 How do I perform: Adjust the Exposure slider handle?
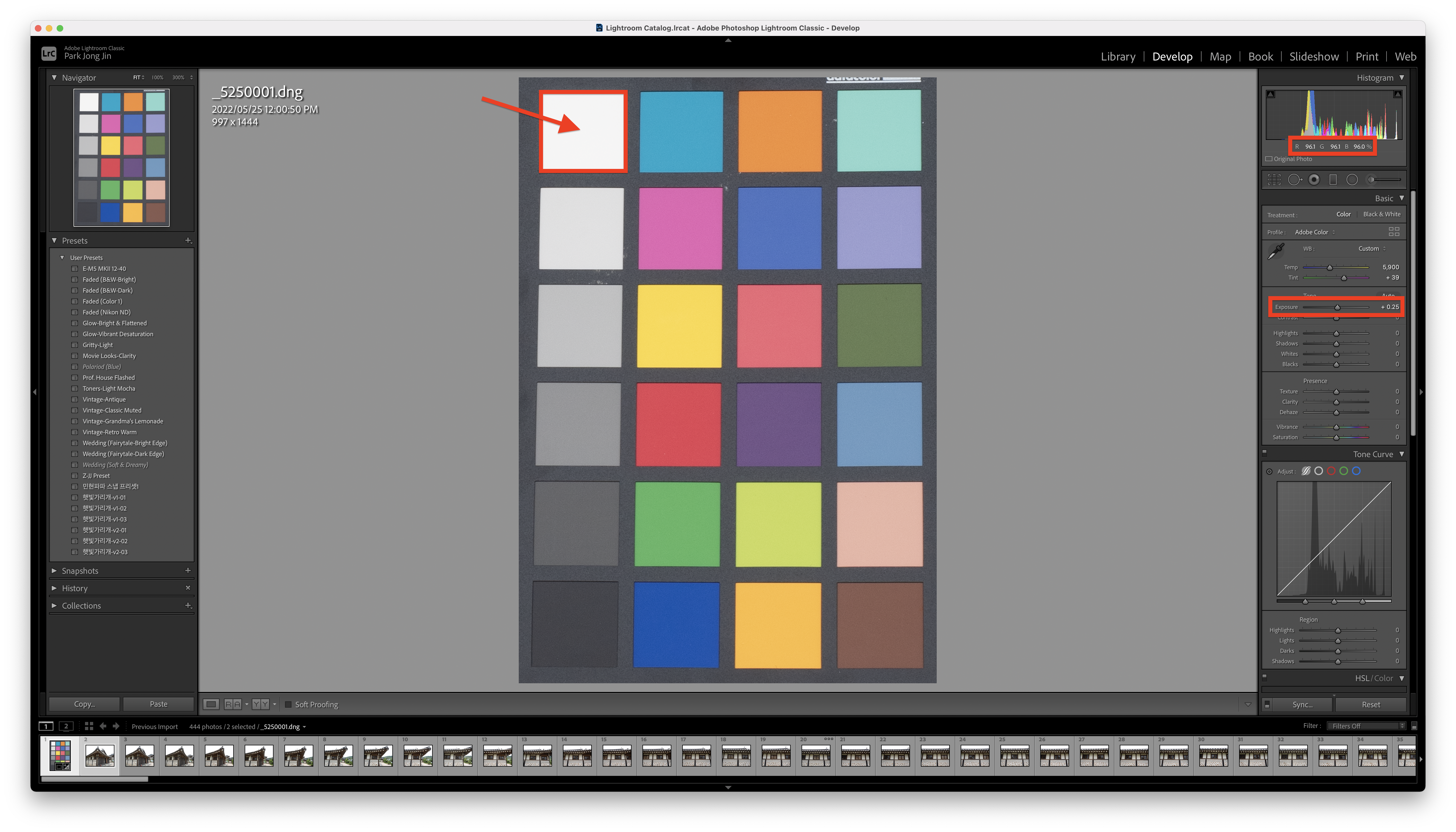point(1337,307)
